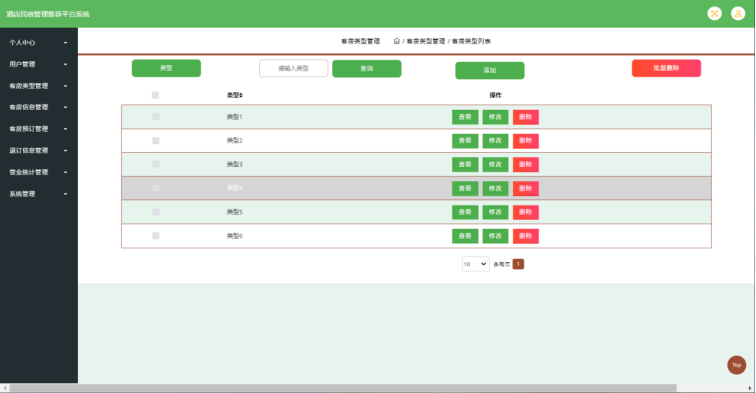Tick the select-all checkbox in table header
The height and width of the screenshot is (393, 756).
click(x=155, y=95)
